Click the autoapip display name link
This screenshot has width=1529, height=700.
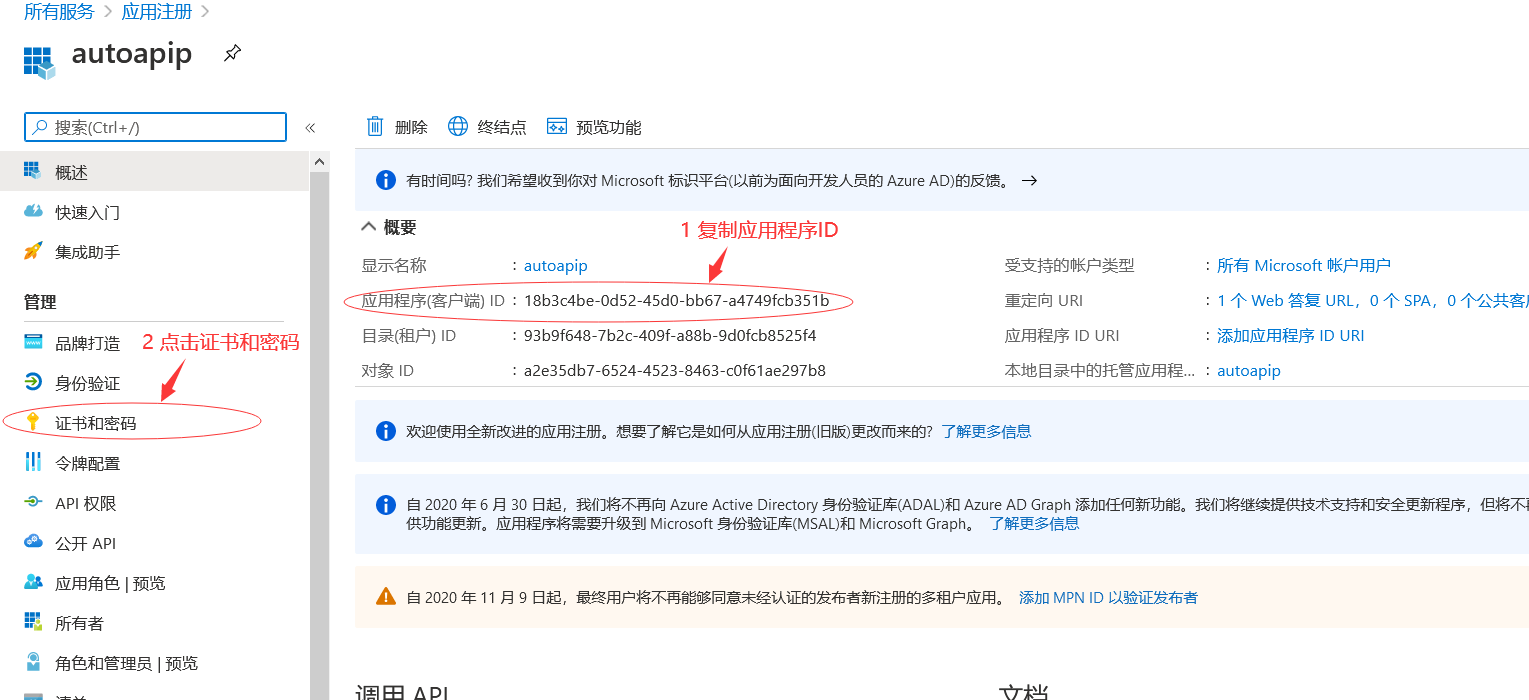556,265
